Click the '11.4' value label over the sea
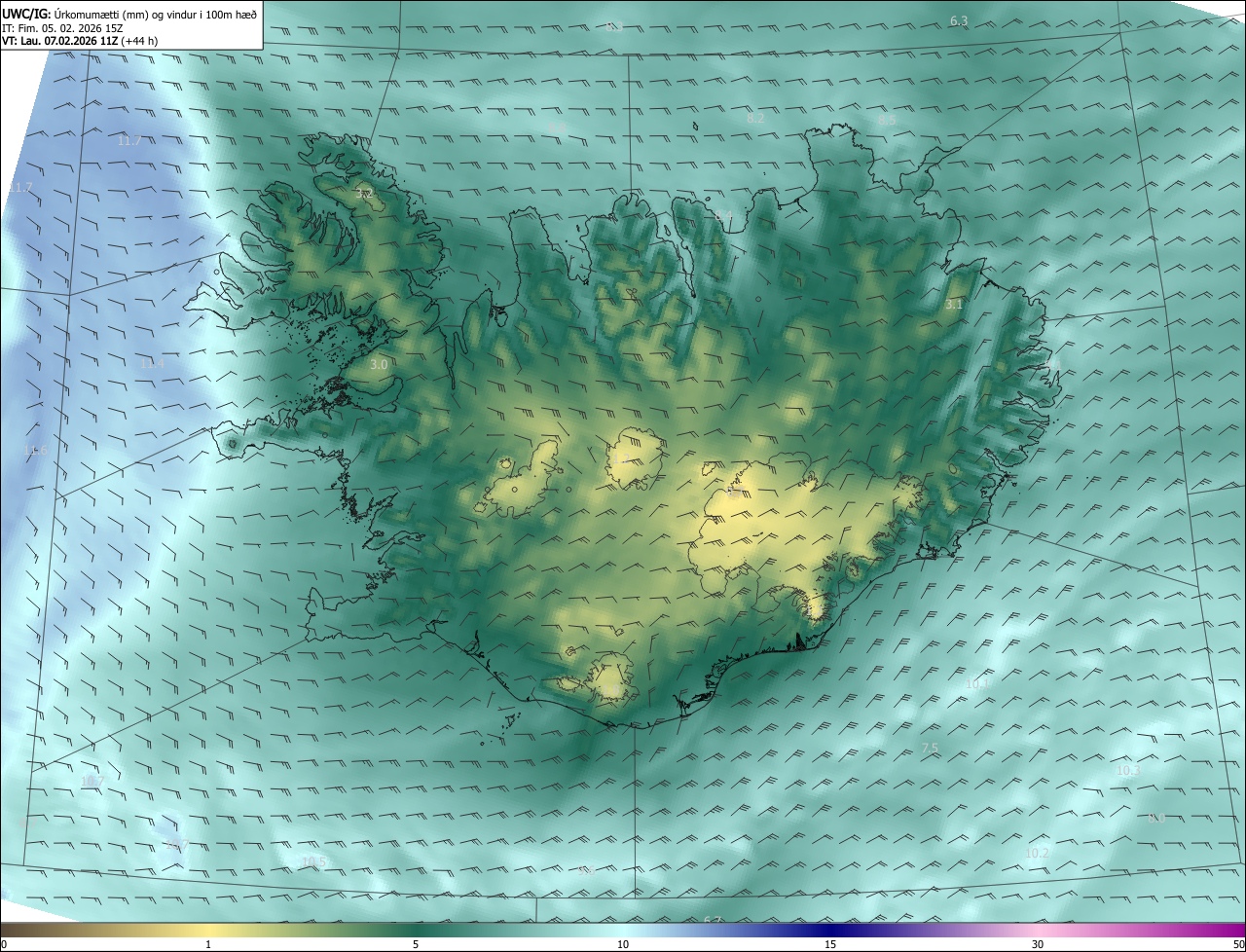Image resolution: width=1246 pixels, height=952 pixels. click(x=152, y=363)
